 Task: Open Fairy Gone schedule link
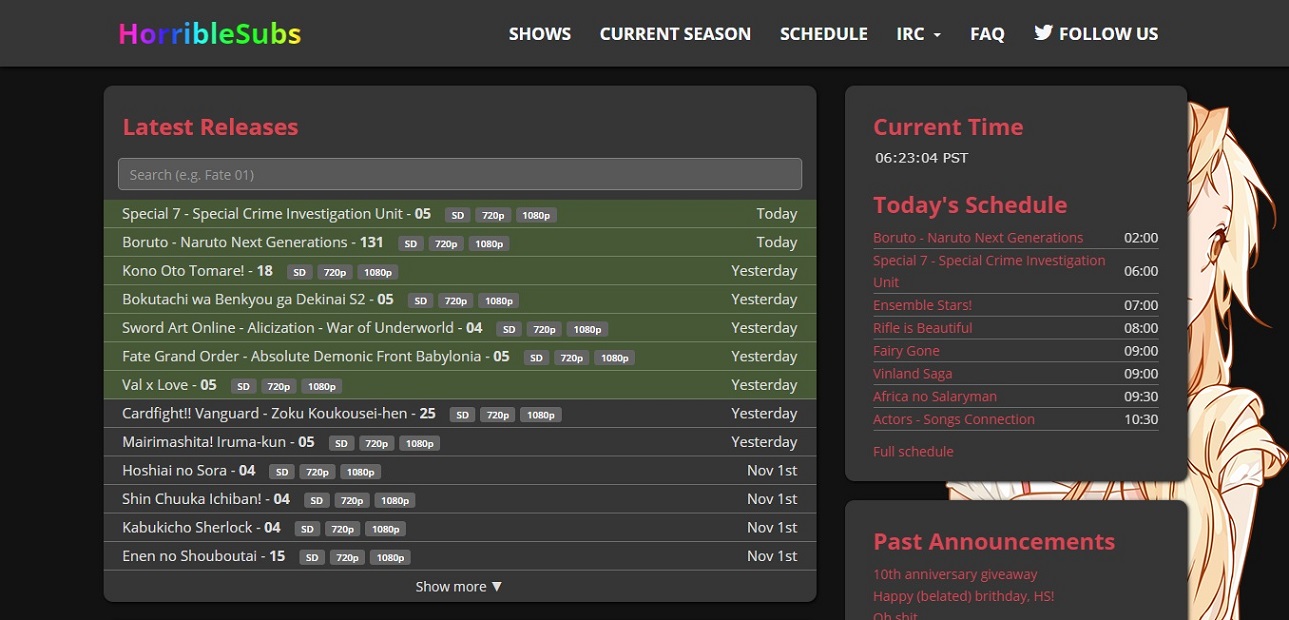[x=906, y=351]
